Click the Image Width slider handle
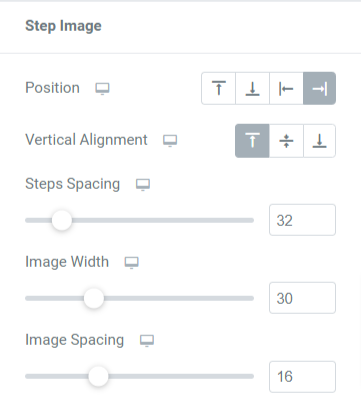 (x=94, y=298)
